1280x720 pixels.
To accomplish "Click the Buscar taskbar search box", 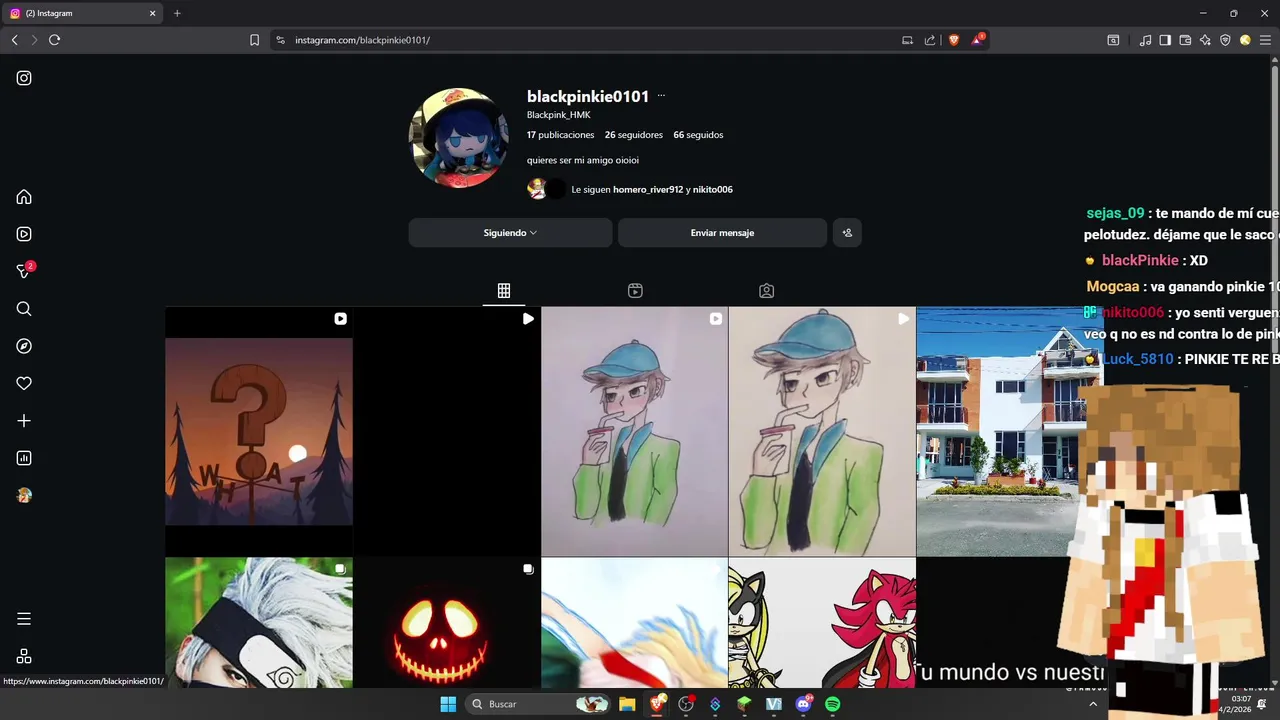I will pyautogui.click(x=540, y=704).
